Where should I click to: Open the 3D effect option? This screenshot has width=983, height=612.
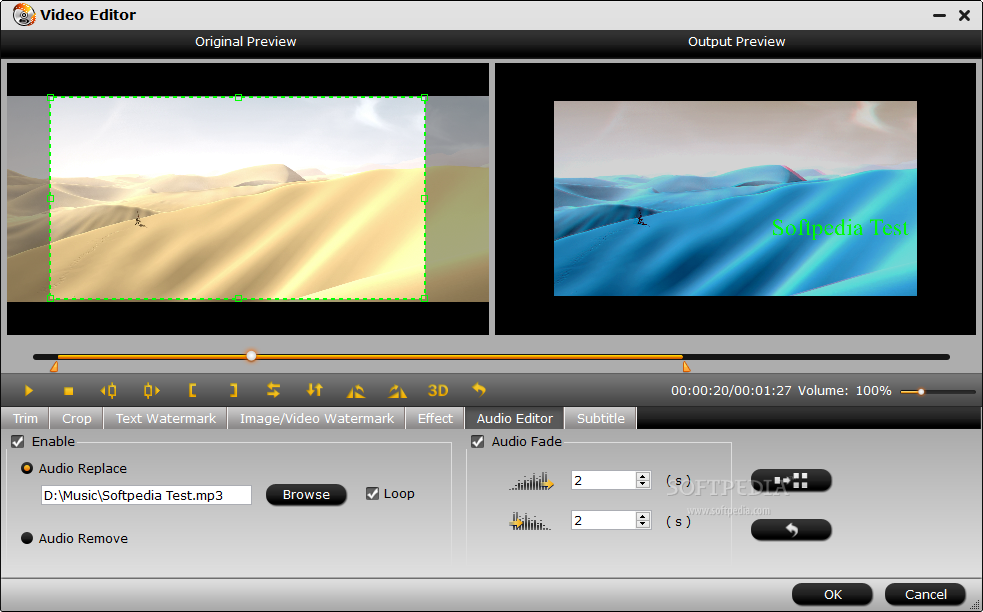point(438,391)
